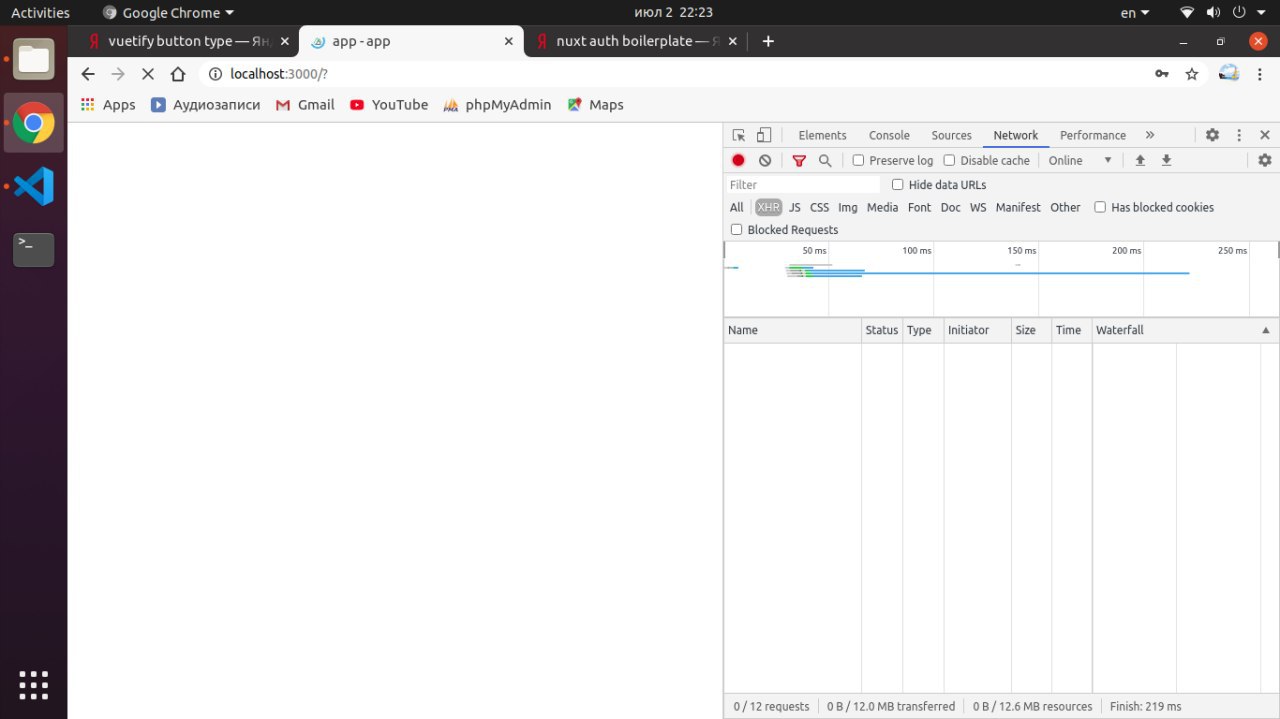The height and width of the screenshot is (719, 1280).
Task: Bookmark this page with the star
Action: click(1192, 74)
